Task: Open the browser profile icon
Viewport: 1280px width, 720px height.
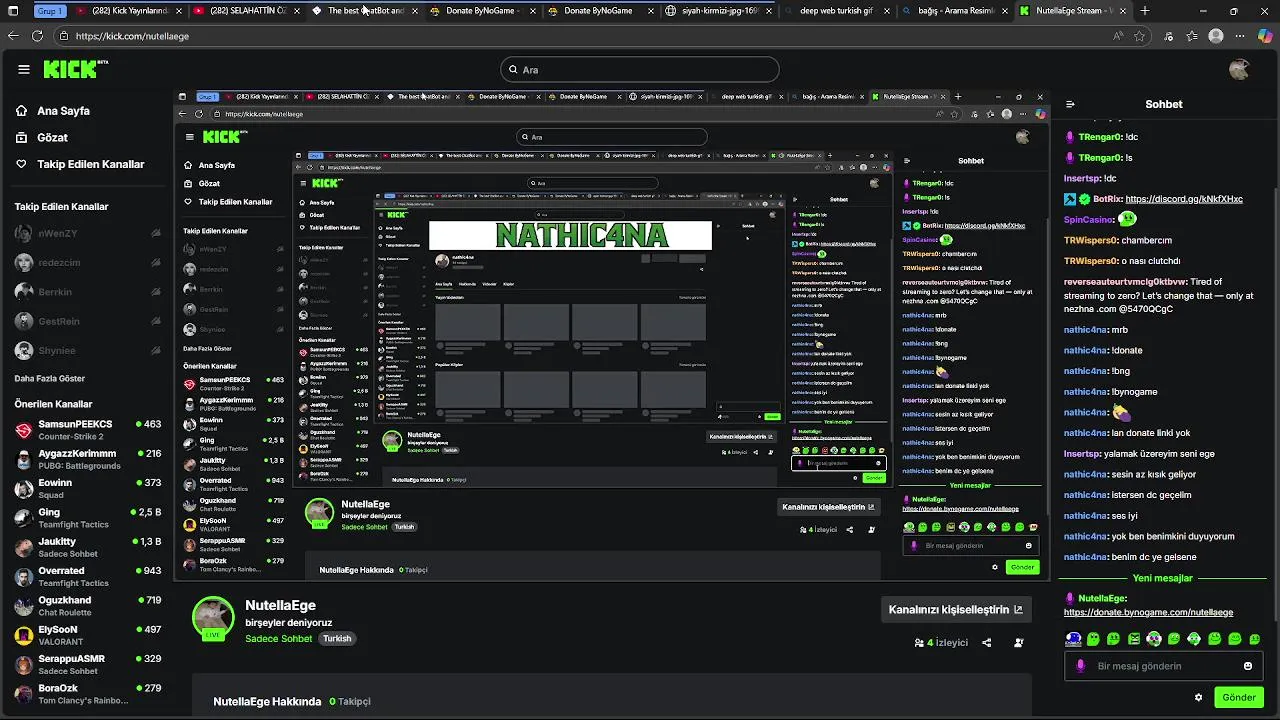Action: click(1215, 36)
